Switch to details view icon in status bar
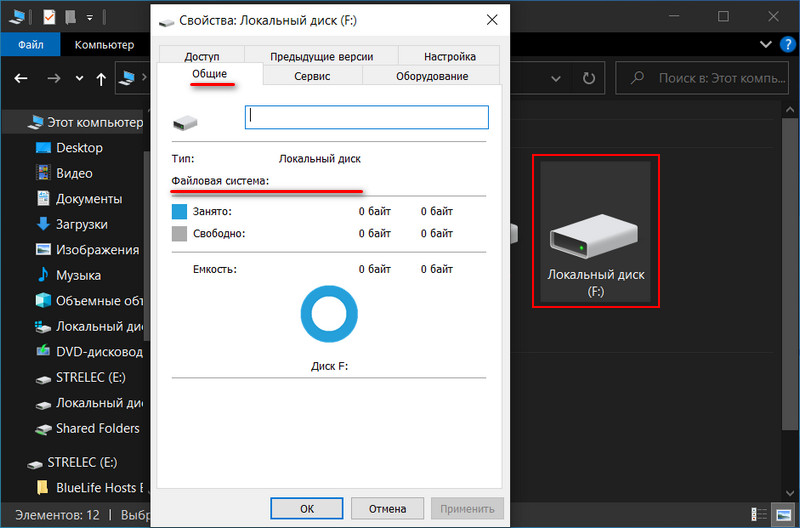The image size is (800, 528). [x=759, y=514]
